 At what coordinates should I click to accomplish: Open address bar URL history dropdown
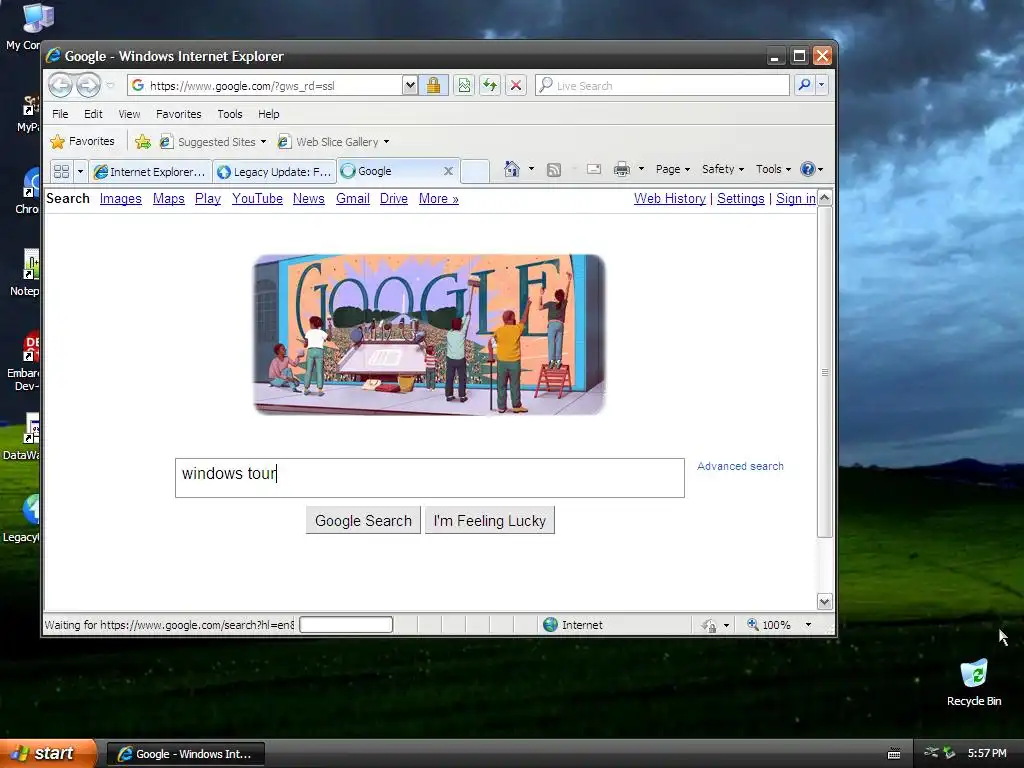(x=409, y=85)
